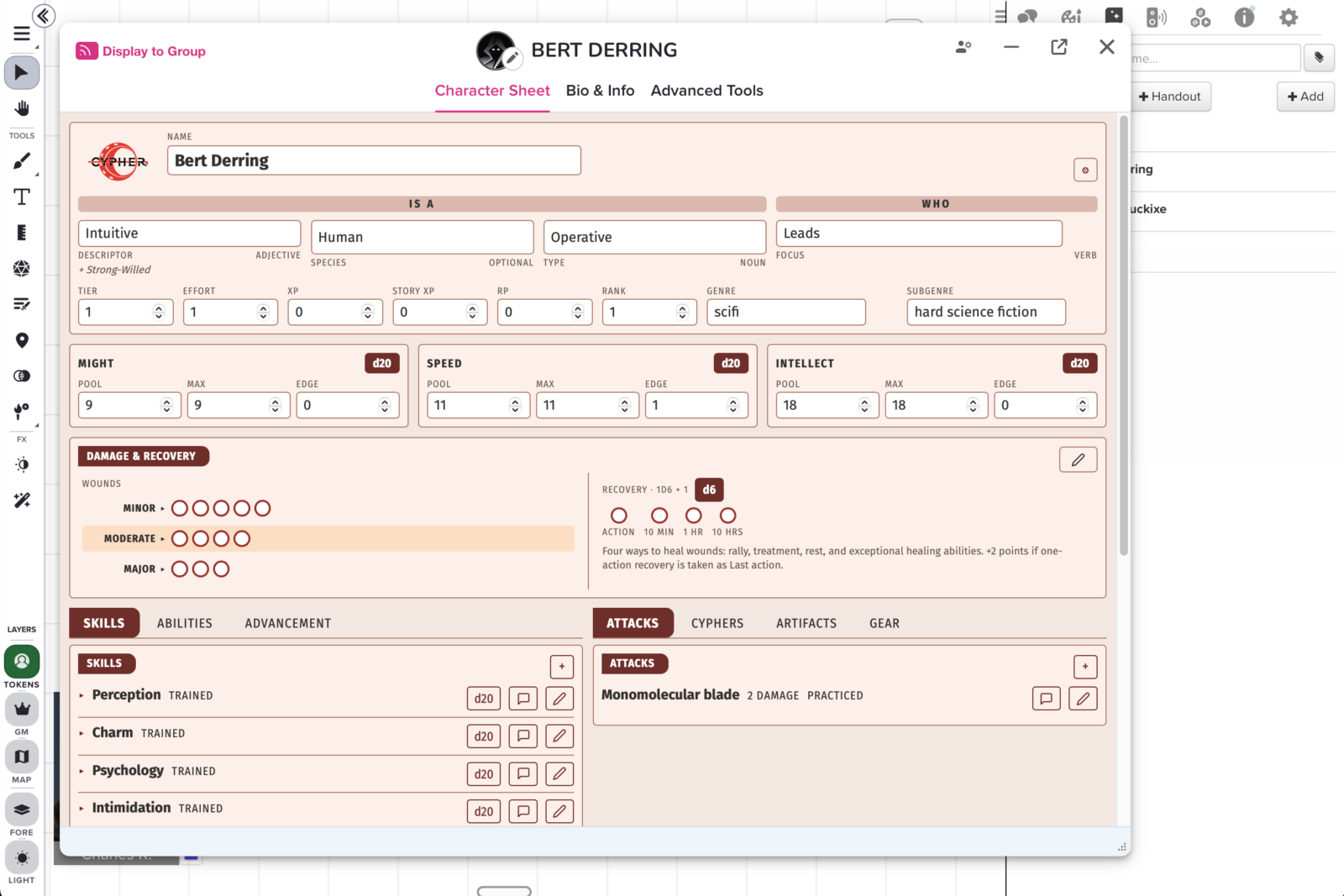
Task: Roll the Might pool d20 button
Action: 382,363
